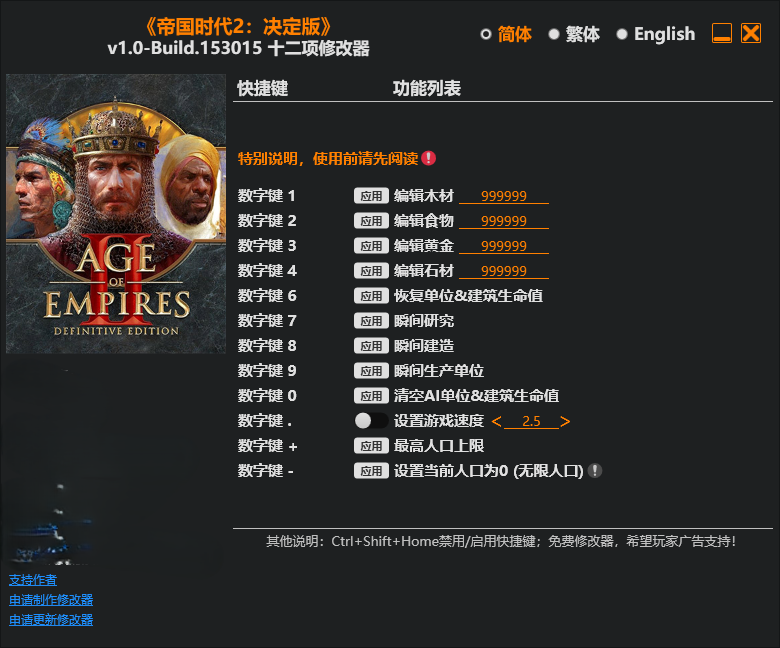Apply the 最高人口上限 option
The image size is (780, 648).
[371, 446]
